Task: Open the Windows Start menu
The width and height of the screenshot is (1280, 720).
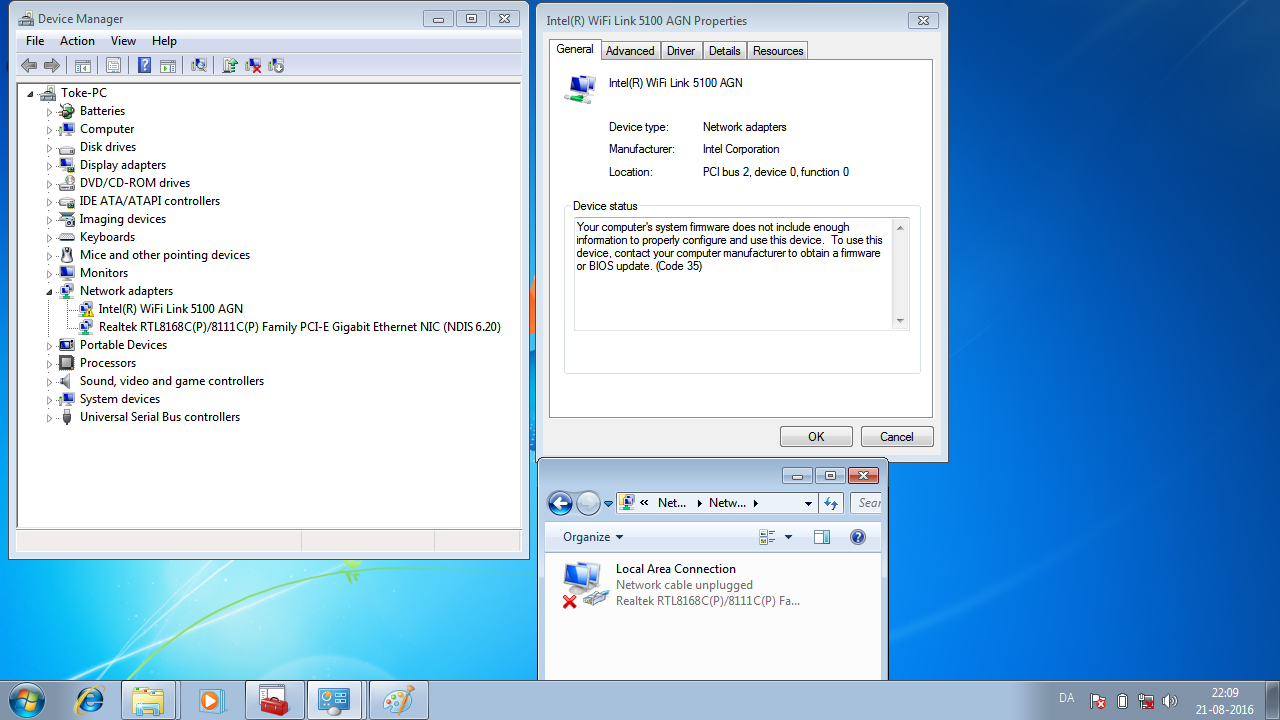Action: coord(27,700)
